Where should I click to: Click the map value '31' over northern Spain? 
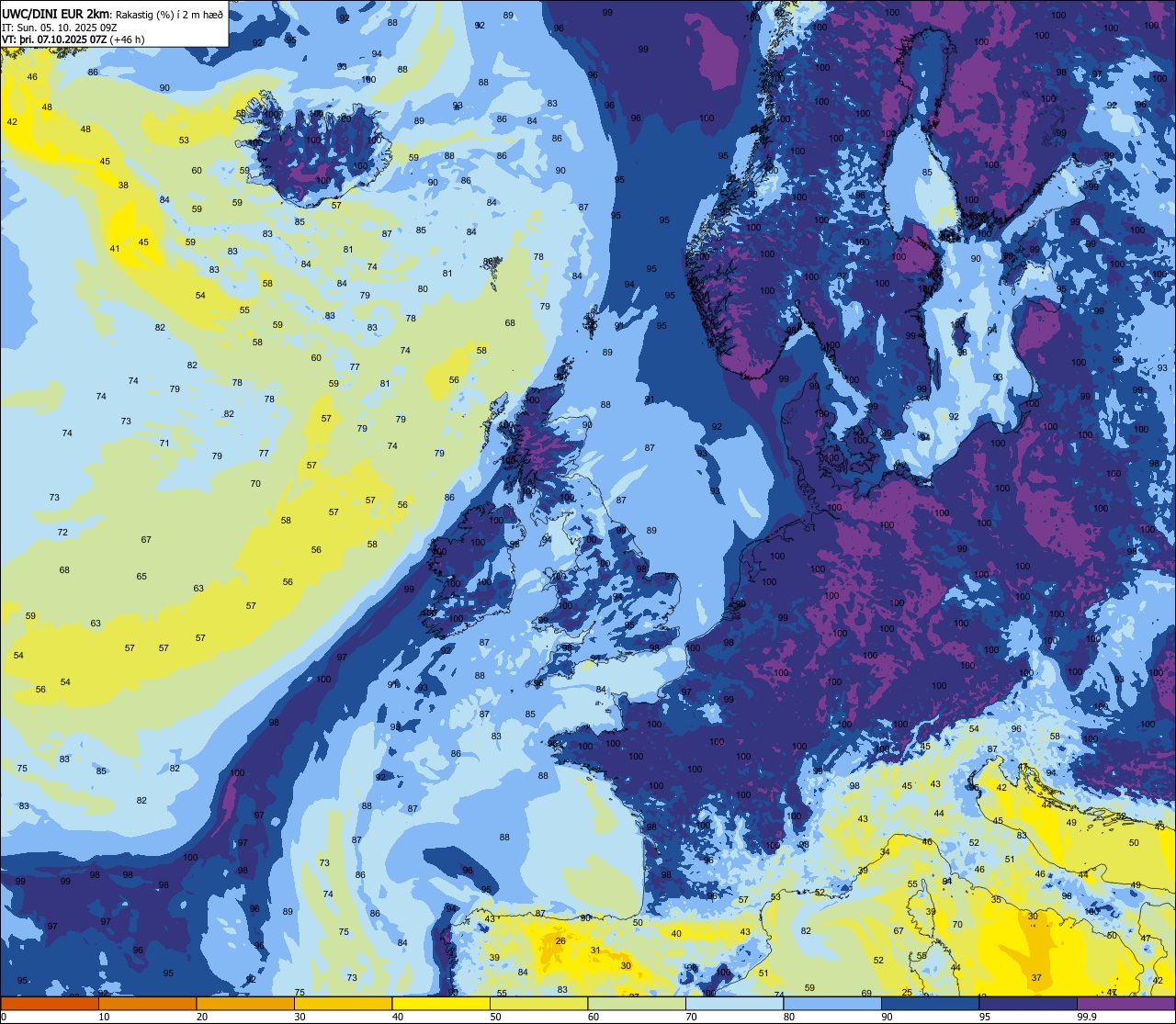click(x=595, y=951)
